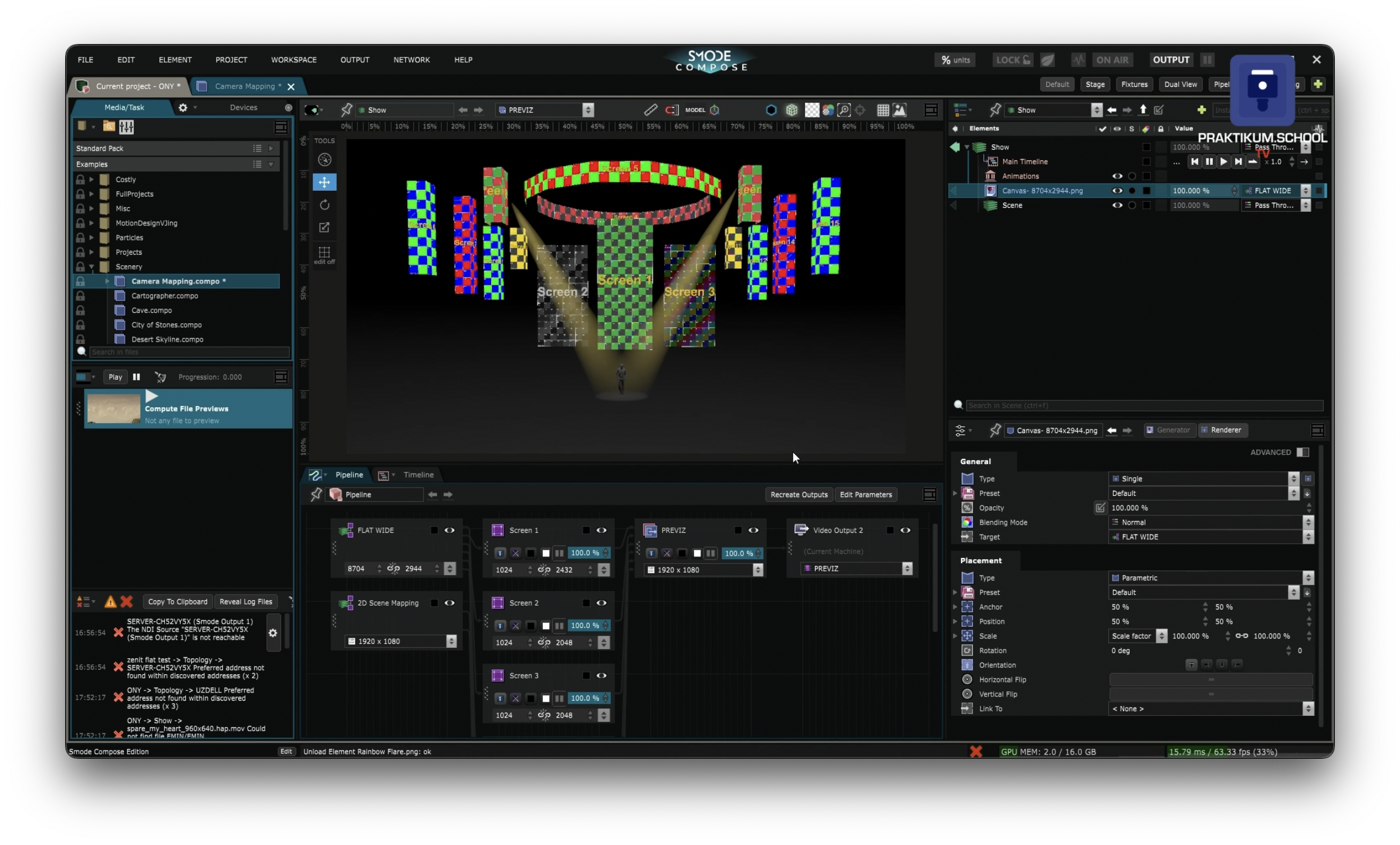Open the WORKSPACE menu
The image size is (1400, 845).
(x=293, y=60)
